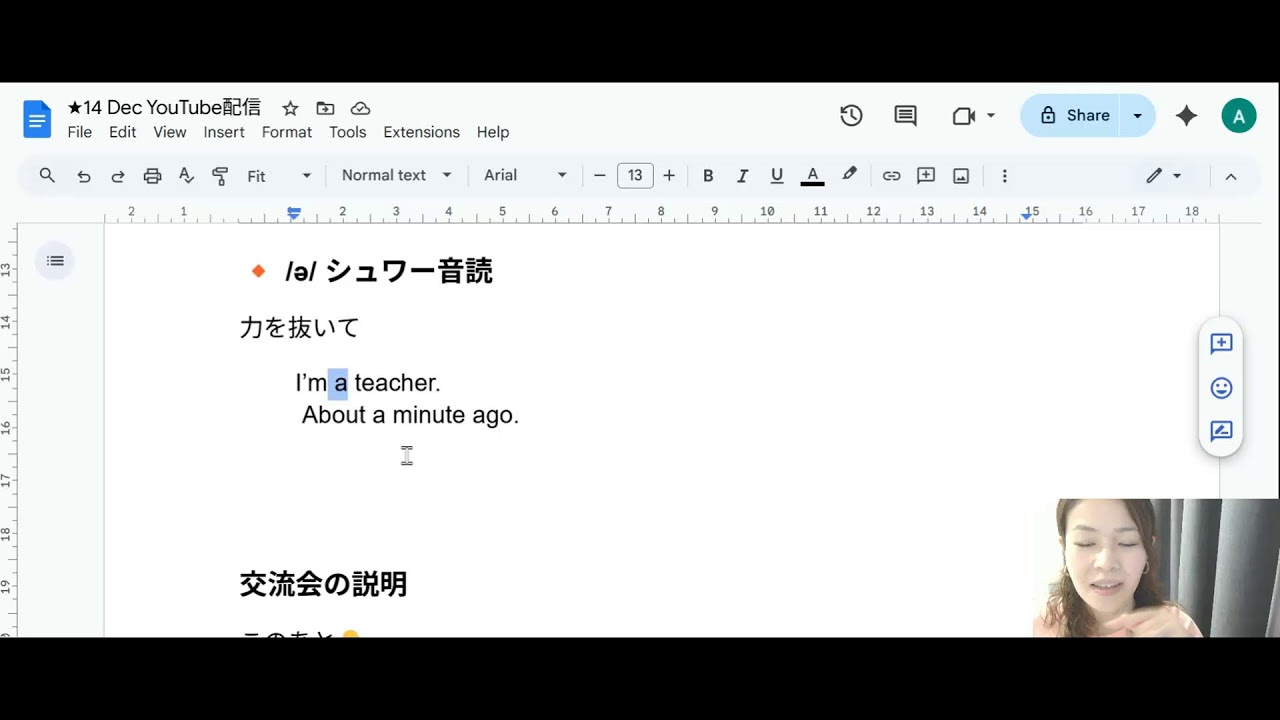Open the highlight color picker
The width and height of the screenshot is (1280, 720).
click(x=849, y=176)
